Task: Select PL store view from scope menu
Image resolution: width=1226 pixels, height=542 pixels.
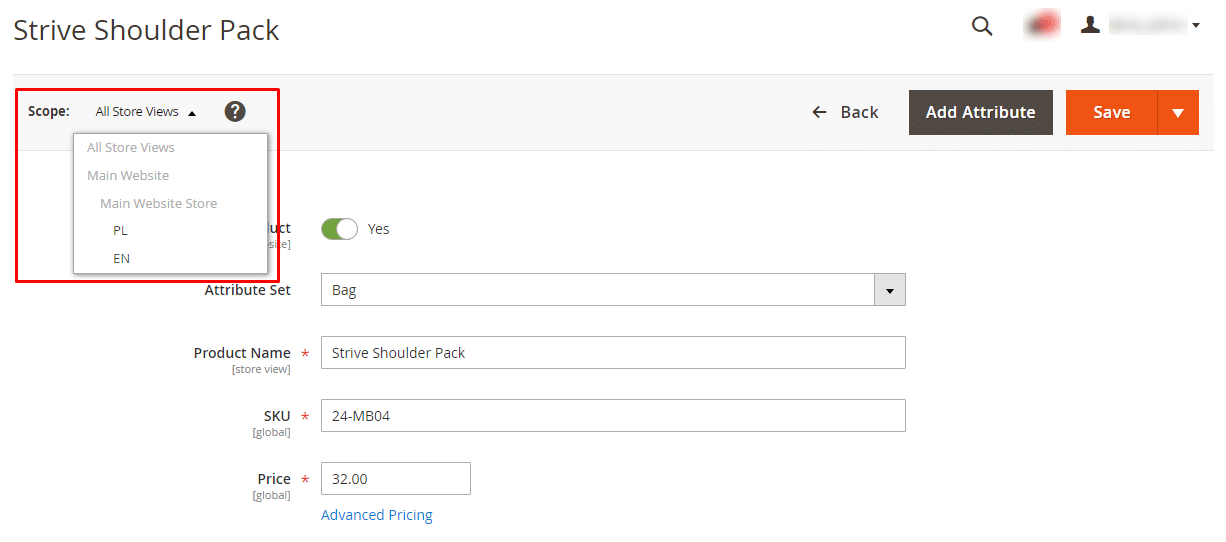Action: [120, 230]
